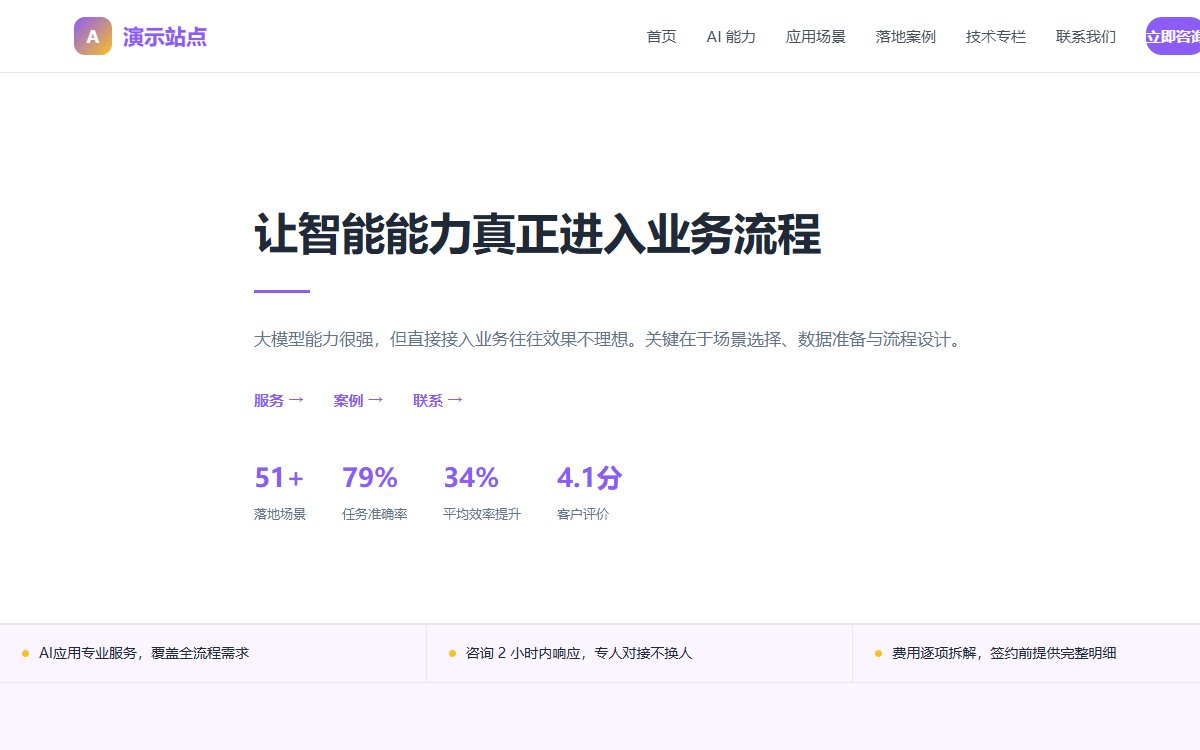Click the 34% statistic value

coord(471,478)
